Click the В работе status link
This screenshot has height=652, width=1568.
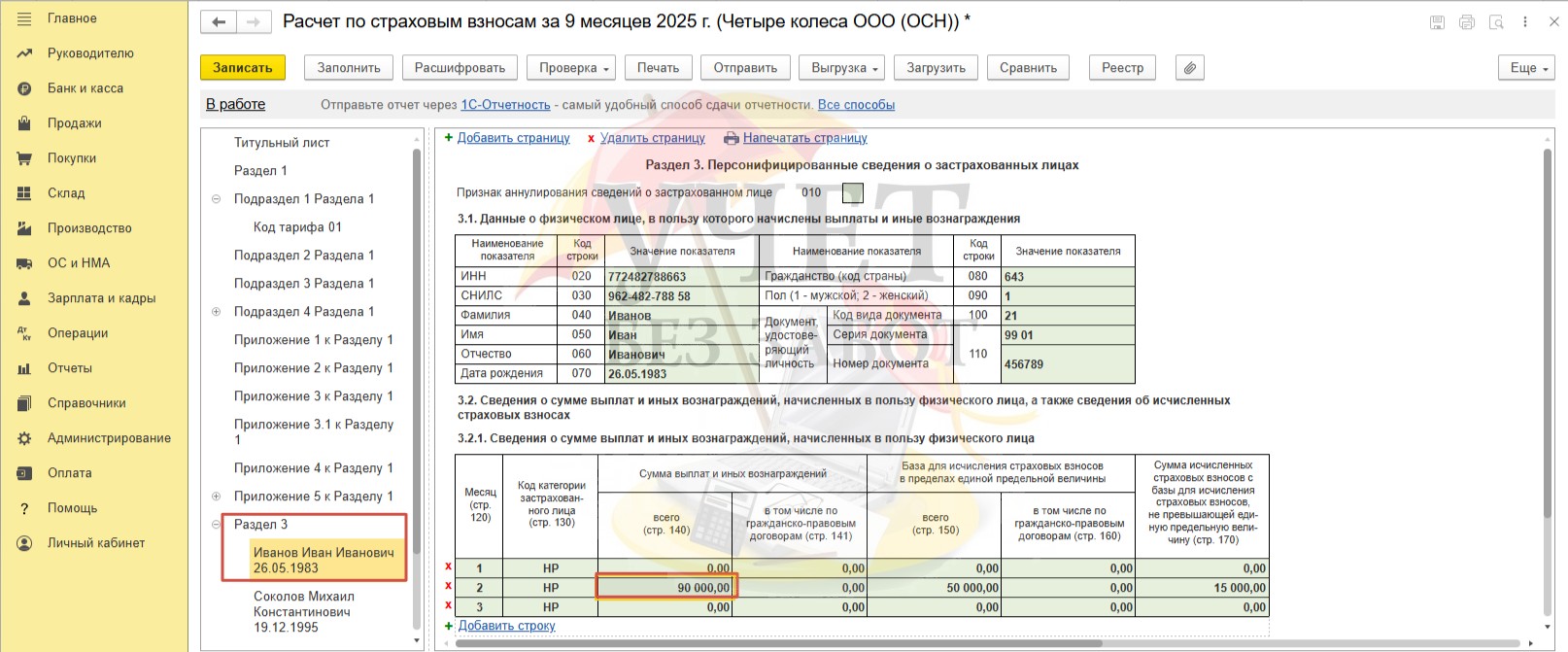click(235, 104)
